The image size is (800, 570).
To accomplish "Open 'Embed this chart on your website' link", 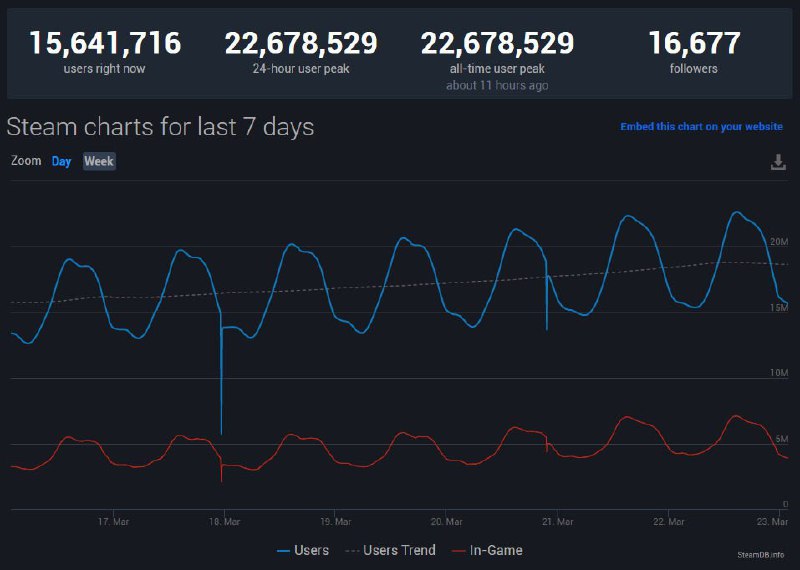I will [x=701, y=127].
